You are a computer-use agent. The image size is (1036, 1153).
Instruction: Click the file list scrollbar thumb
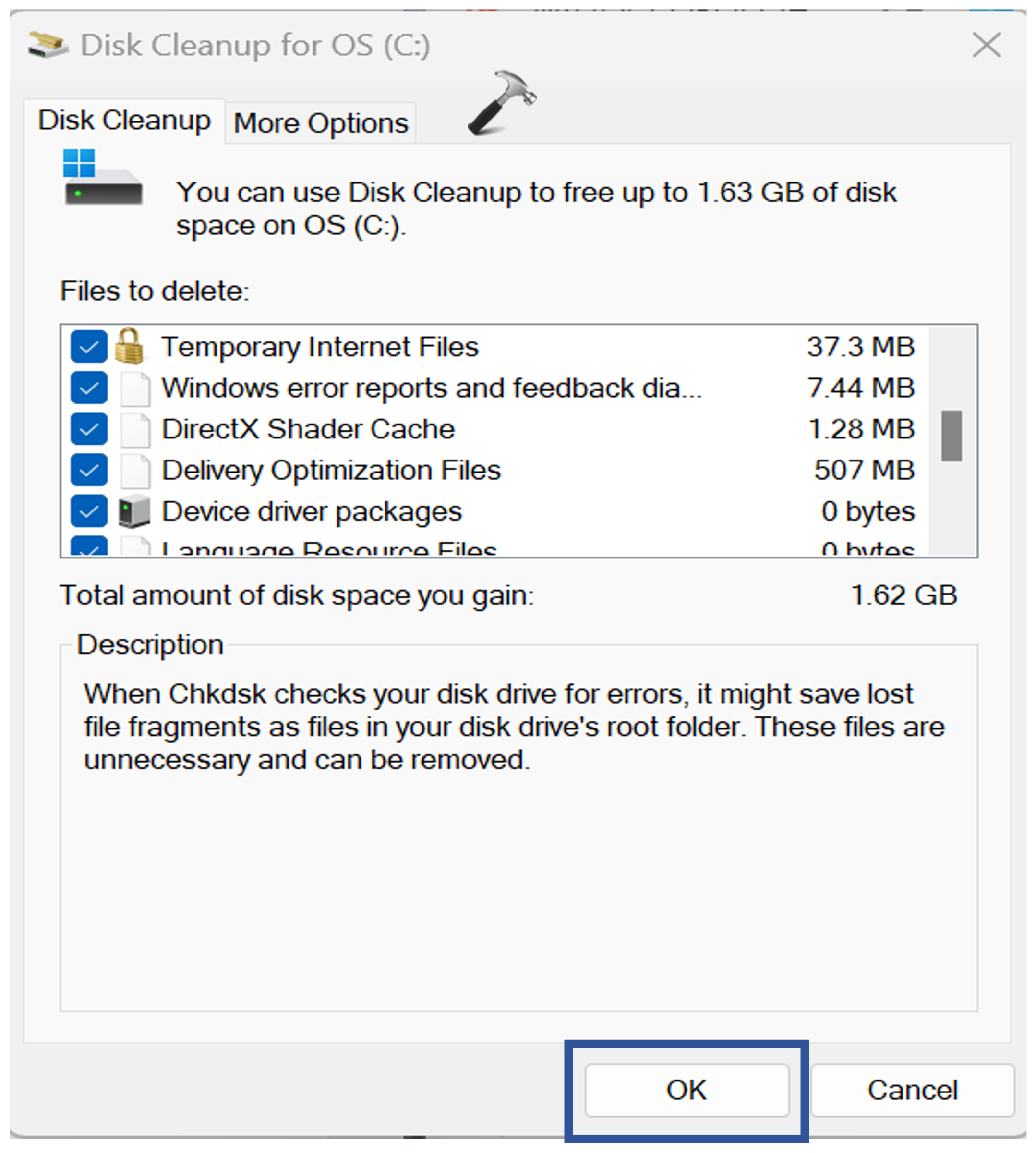[951, 436]
